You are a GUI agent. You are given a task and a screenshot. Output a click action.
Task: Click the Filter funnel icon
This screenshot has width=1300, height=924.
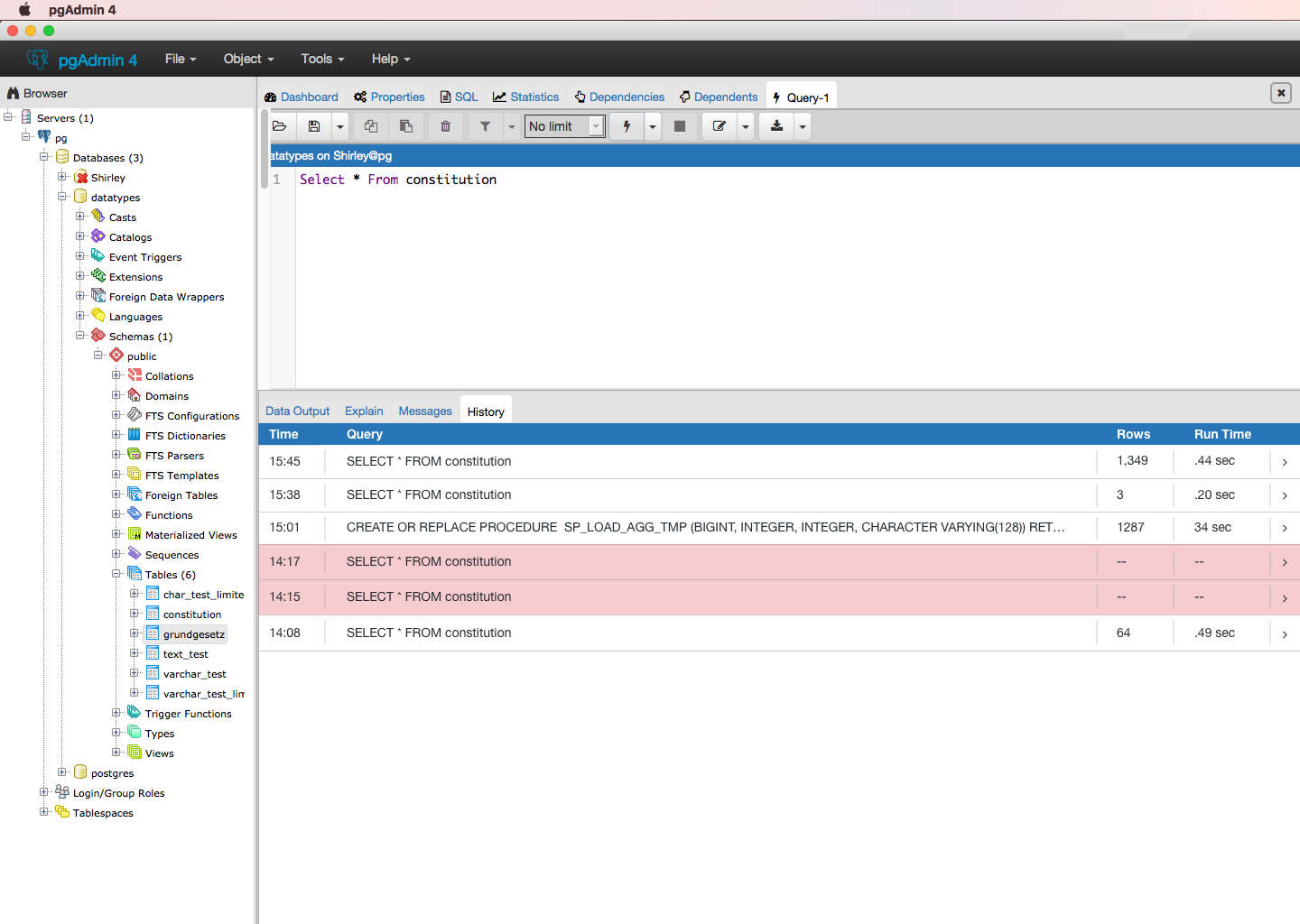485,126
